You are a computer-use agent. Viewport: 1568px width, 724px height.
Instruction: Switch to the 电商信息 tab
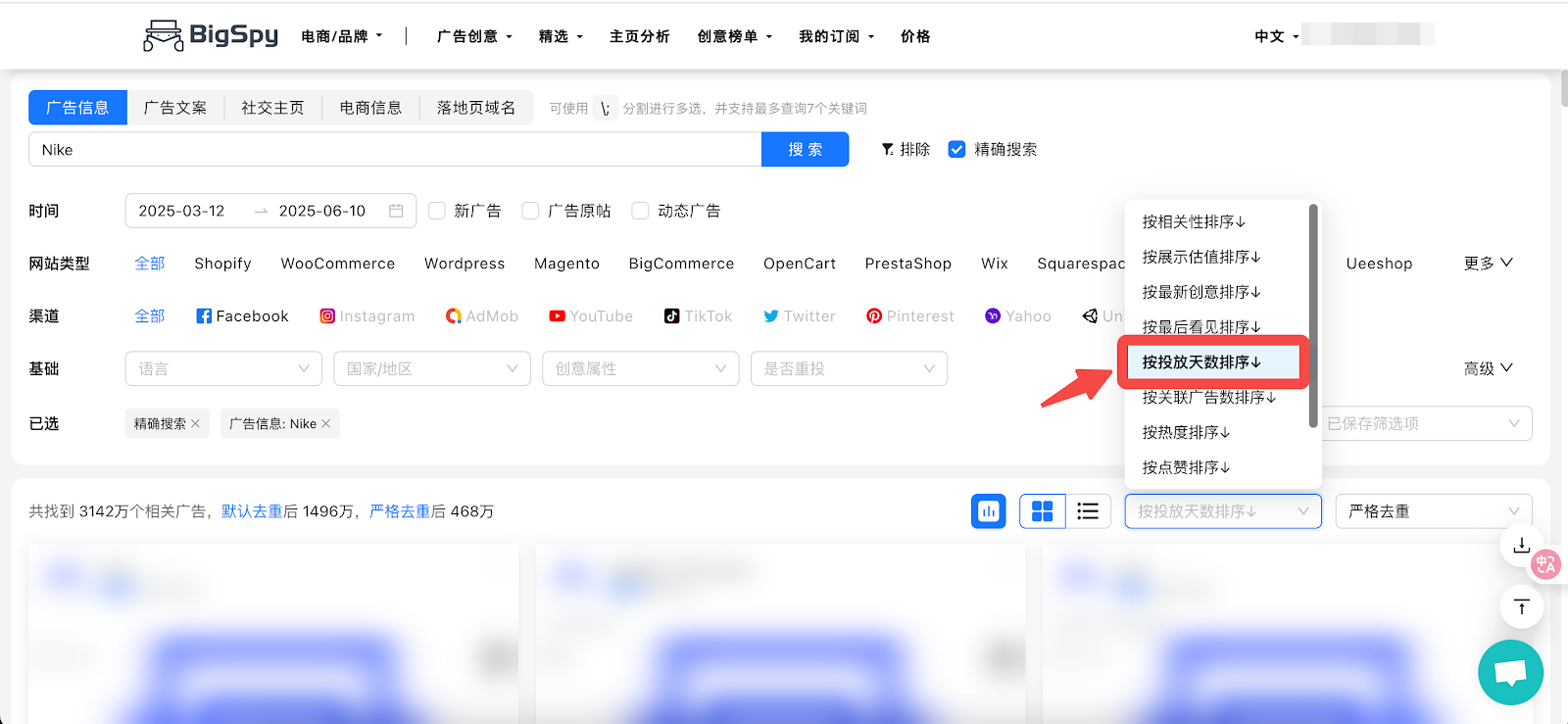[370, 108]
